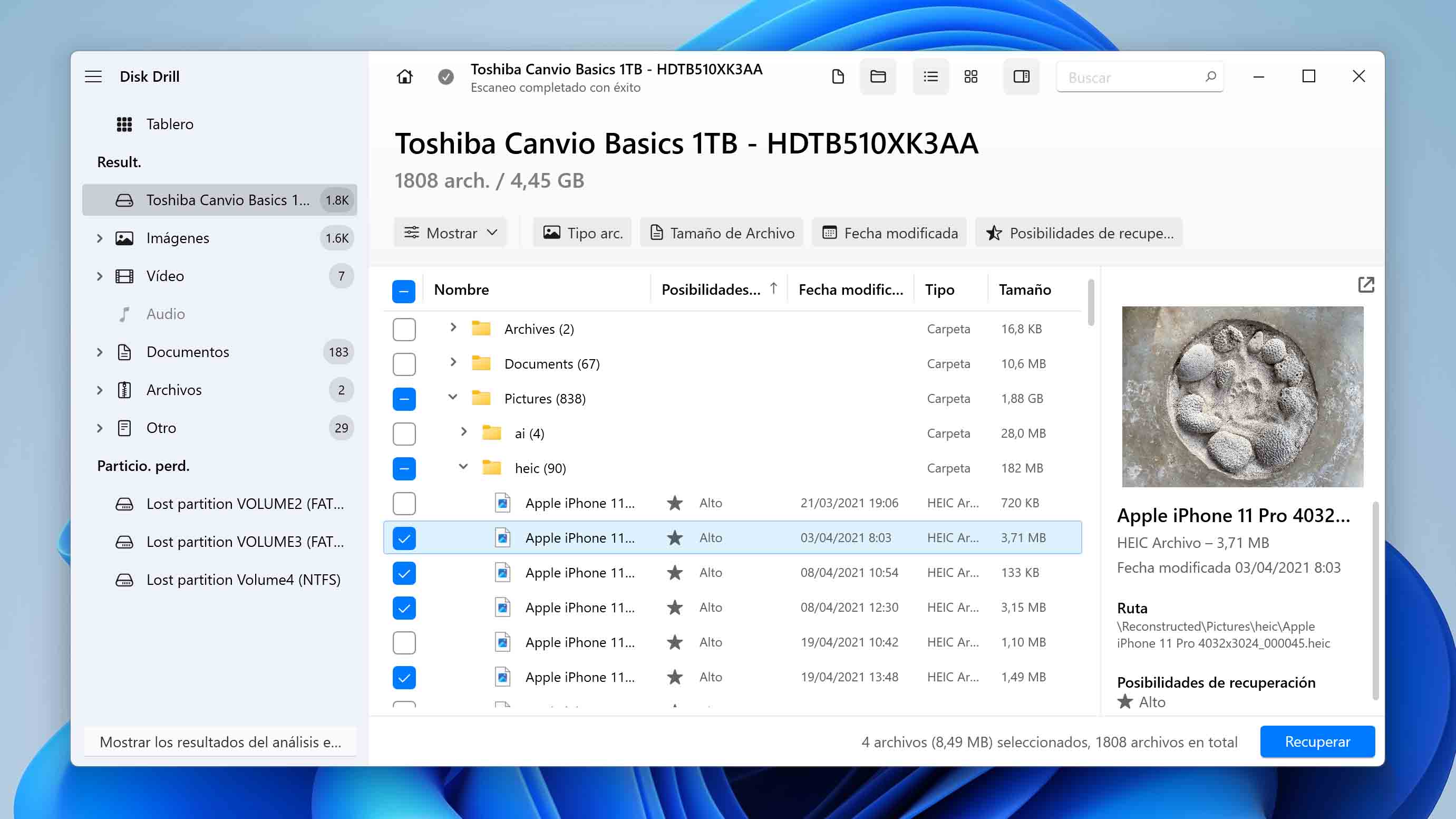The width and height of the screenshot is (1456, 819).
Task: Select the grid view icon
Action: (x=971, y=77)
